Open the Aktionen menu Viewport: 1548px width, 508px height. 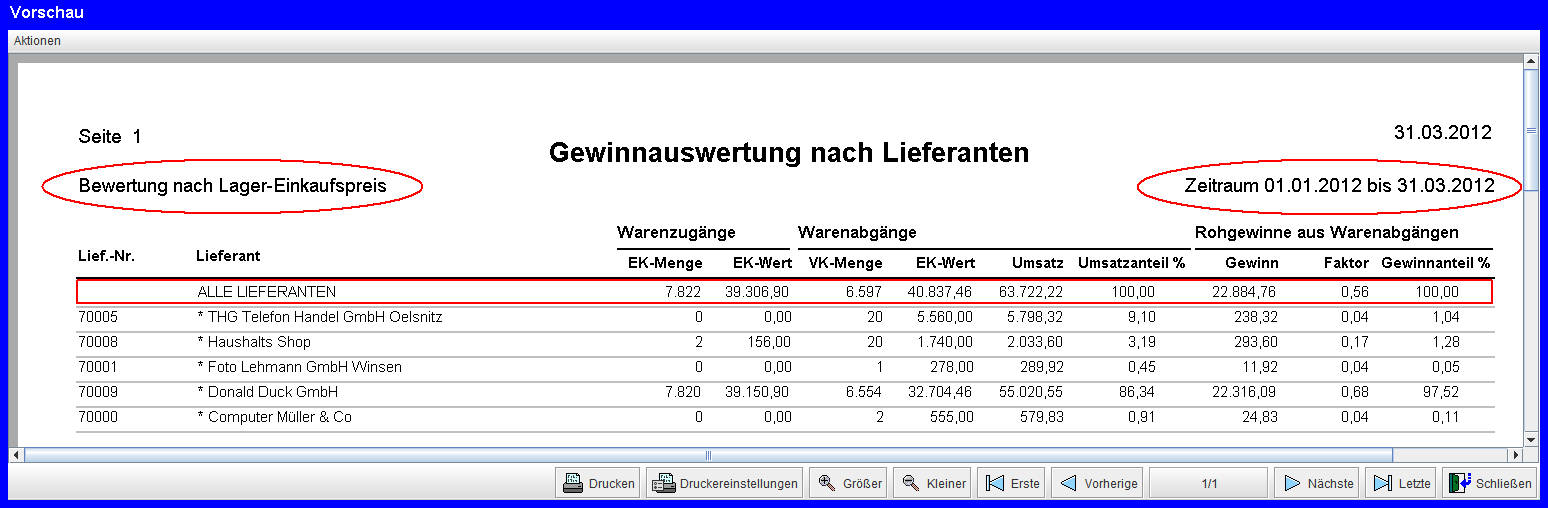tap(37, 41)
